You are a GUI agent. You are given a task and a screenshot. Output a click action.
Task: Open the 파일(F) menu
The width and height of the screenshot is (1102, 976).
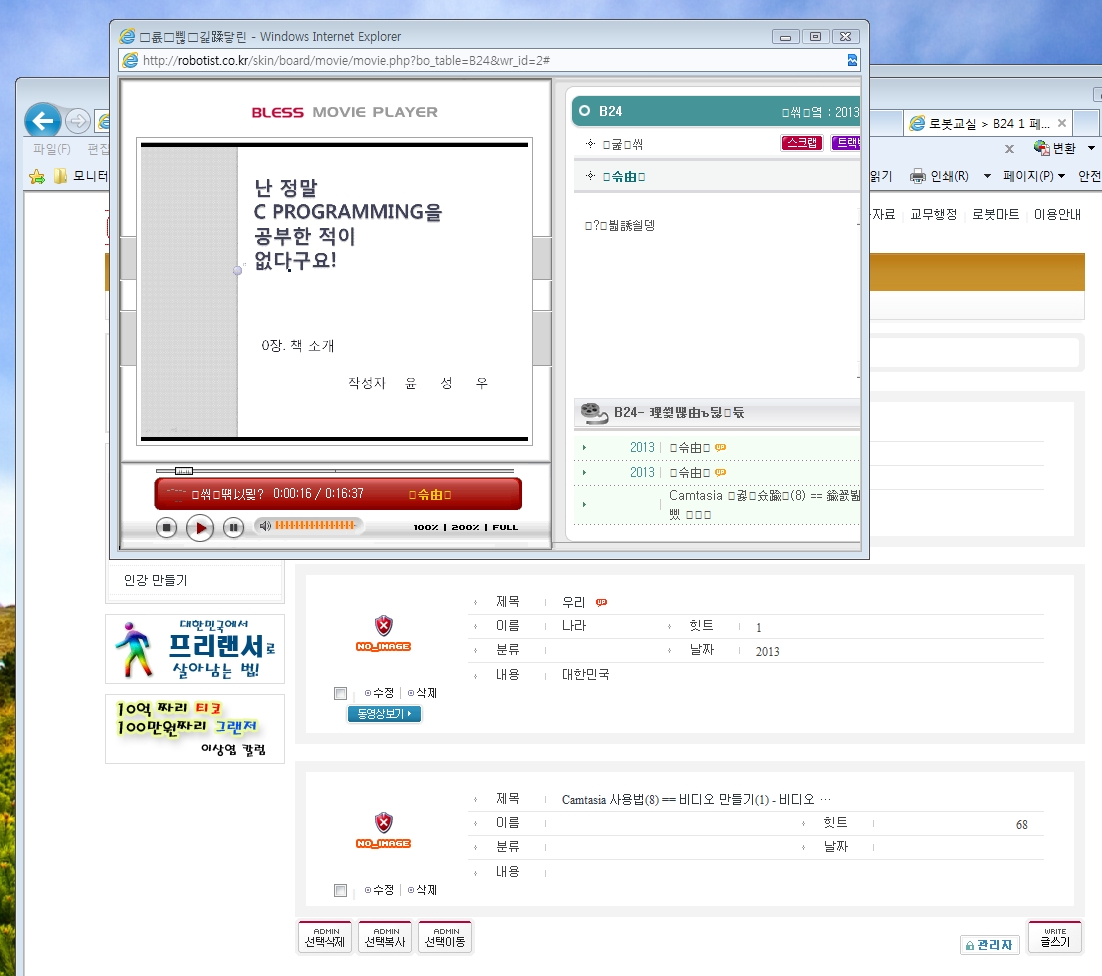coord(52,149)
